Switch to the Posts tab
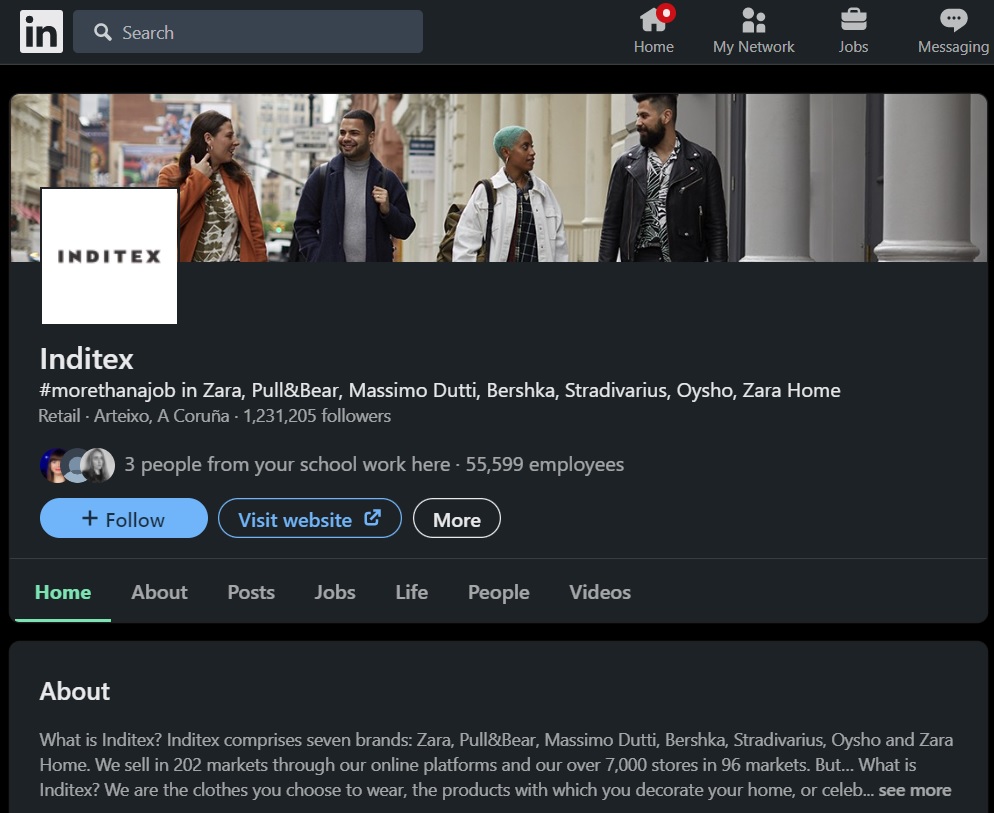Screen dimensions: 994x813 [251, 592]
